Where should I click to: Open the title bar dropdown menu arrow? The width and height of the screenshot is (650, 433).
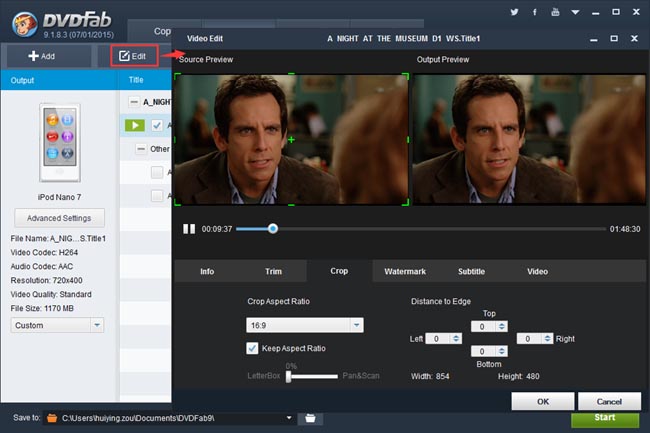[x=575, y=12]
